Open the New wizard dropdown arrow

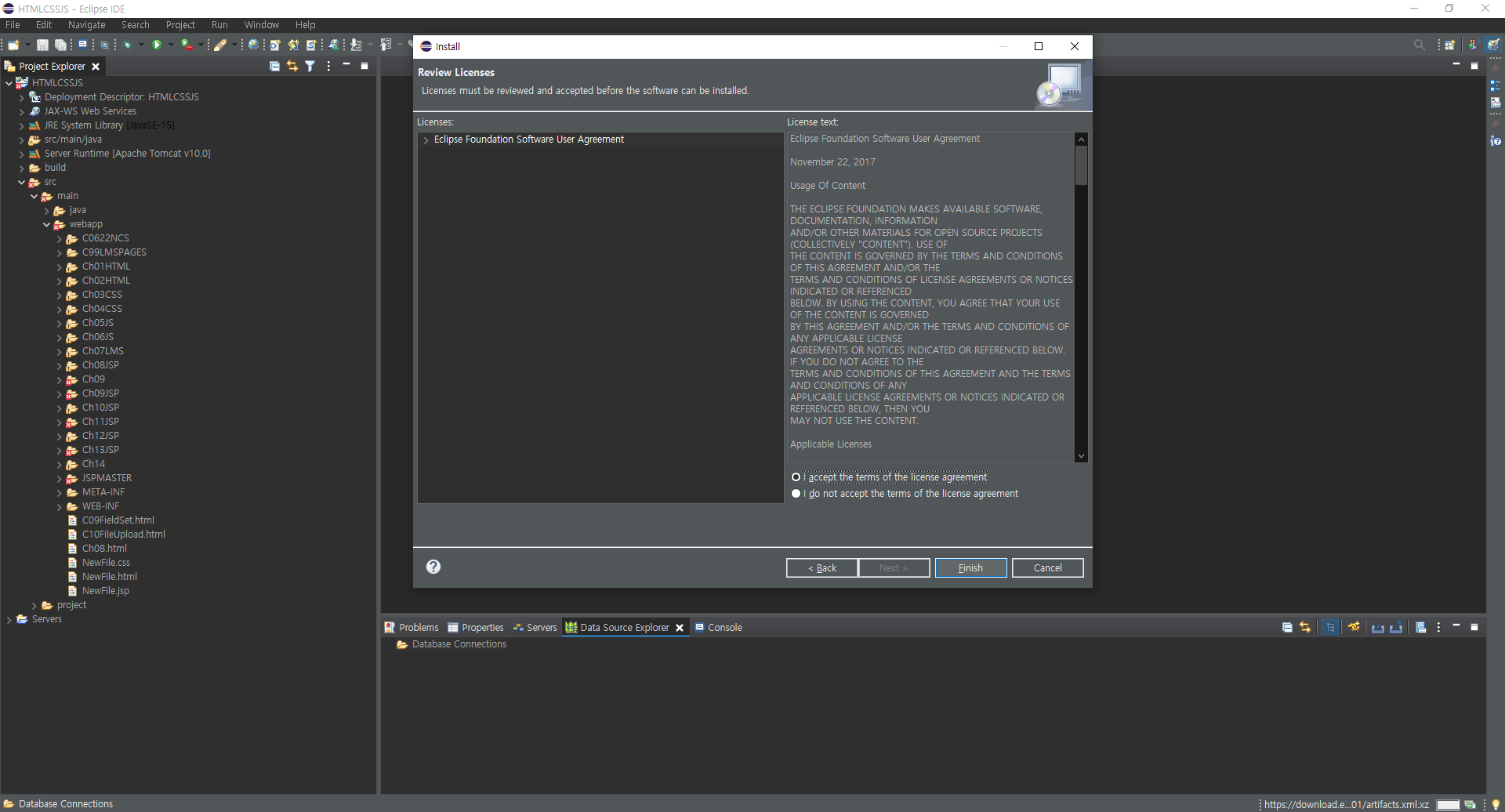coord(27,45)
